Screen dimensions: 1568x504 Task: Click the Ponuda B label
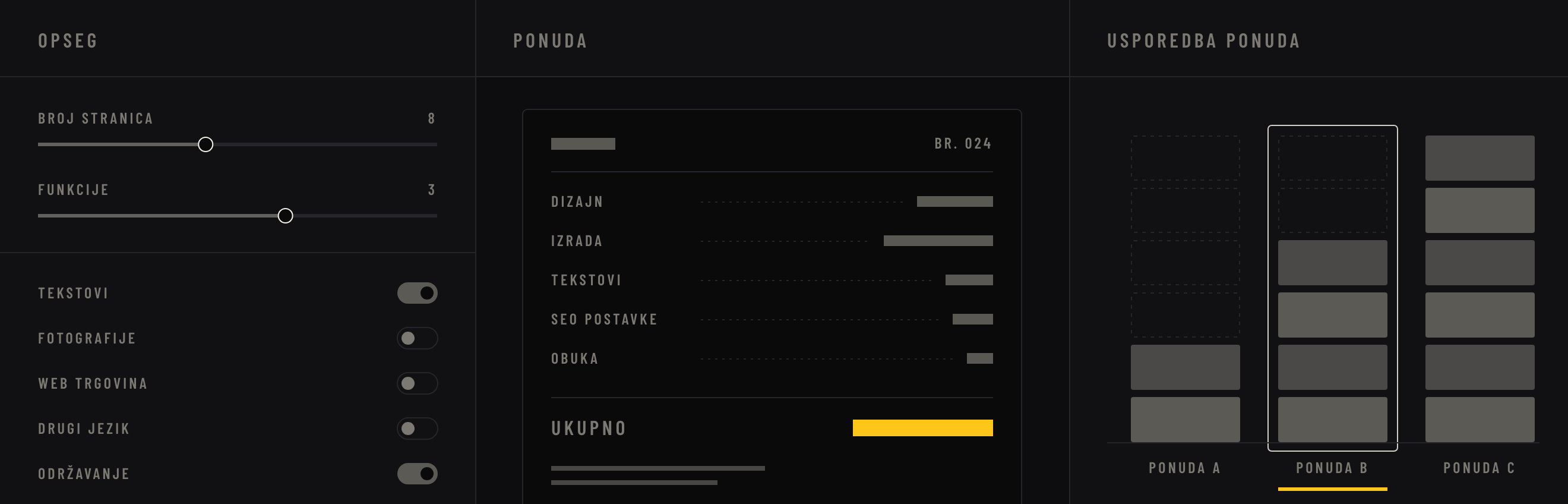(x=1332, y=468)
